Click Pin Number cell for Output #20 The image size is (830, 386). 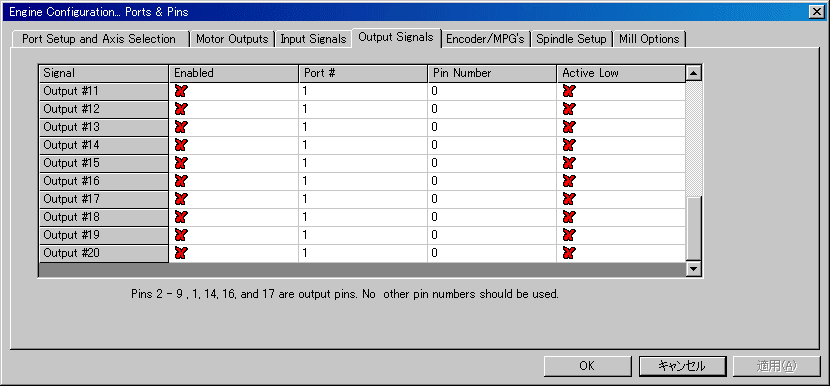tap(492, 253)
